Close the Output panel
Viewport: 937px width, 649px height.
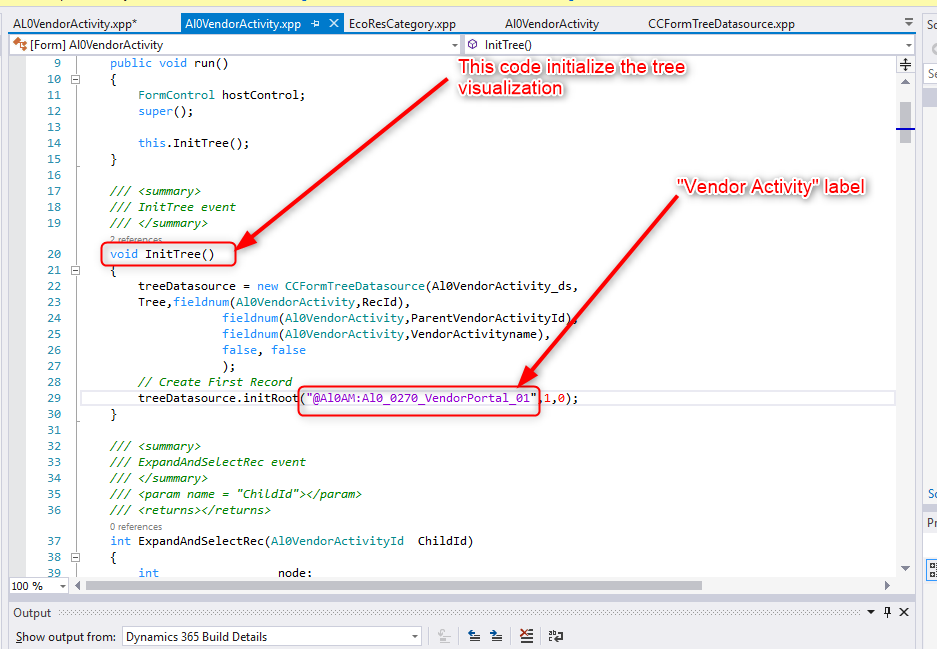tap(904, 612)
